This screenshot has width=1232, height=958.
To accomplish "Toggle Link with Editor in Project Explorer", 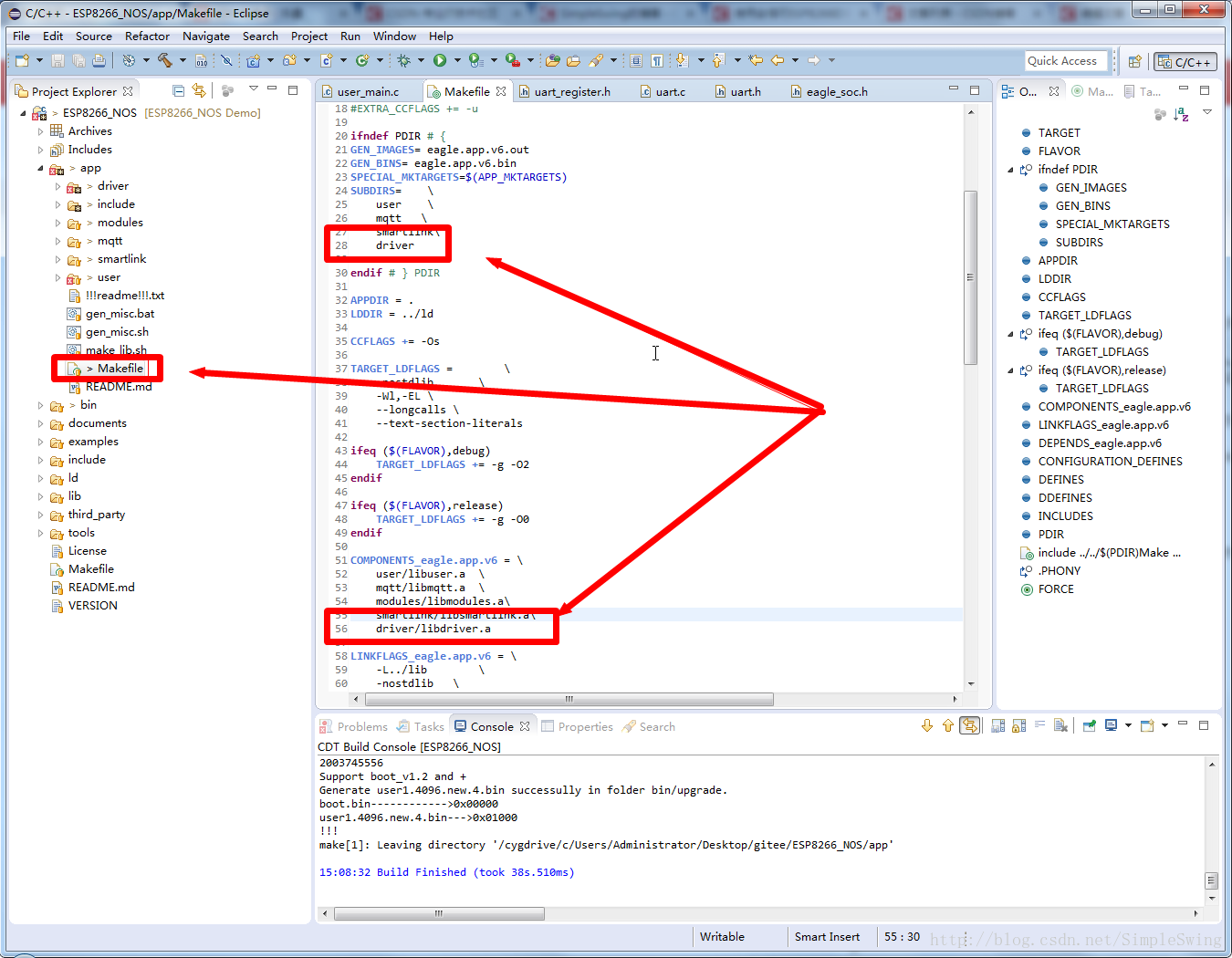I will pos(199,90).
